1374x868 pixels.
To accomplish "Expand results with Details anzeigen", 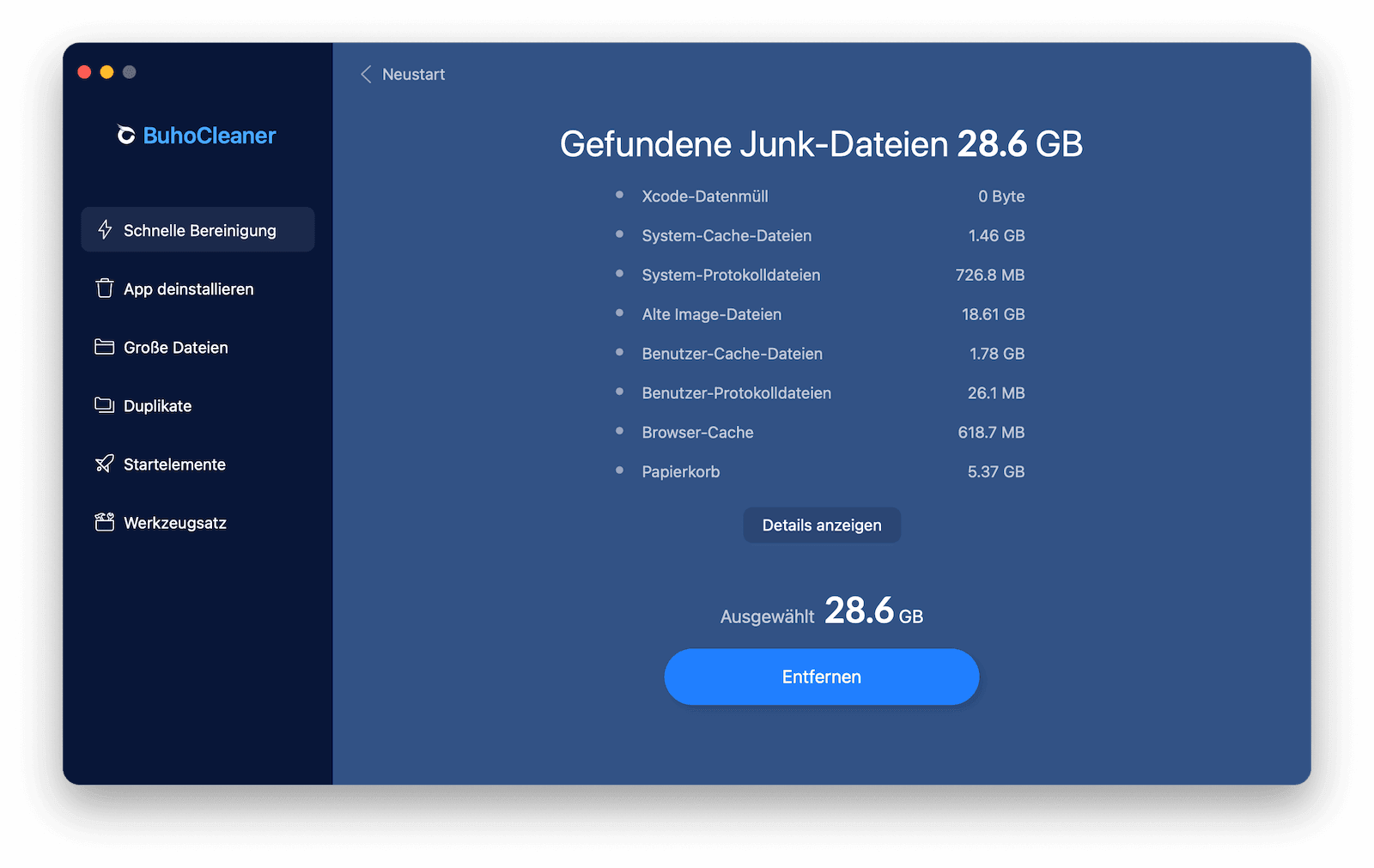I will [821, 525].
